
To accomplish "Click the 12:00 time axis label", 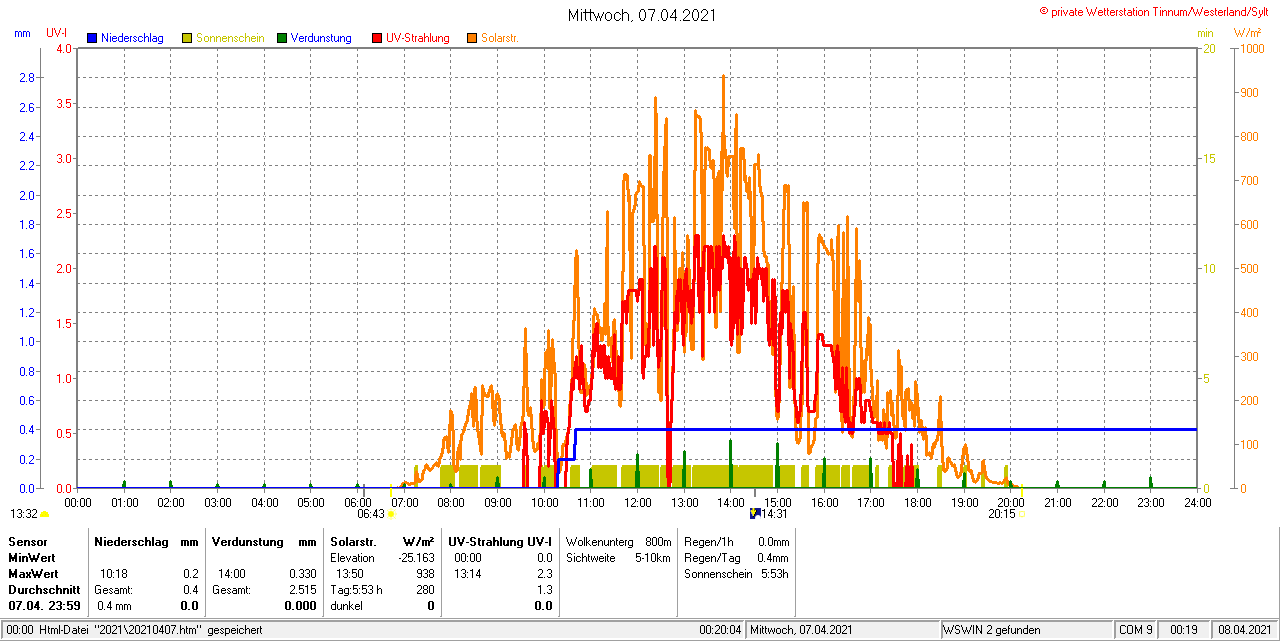I will [x=638, y=502].
